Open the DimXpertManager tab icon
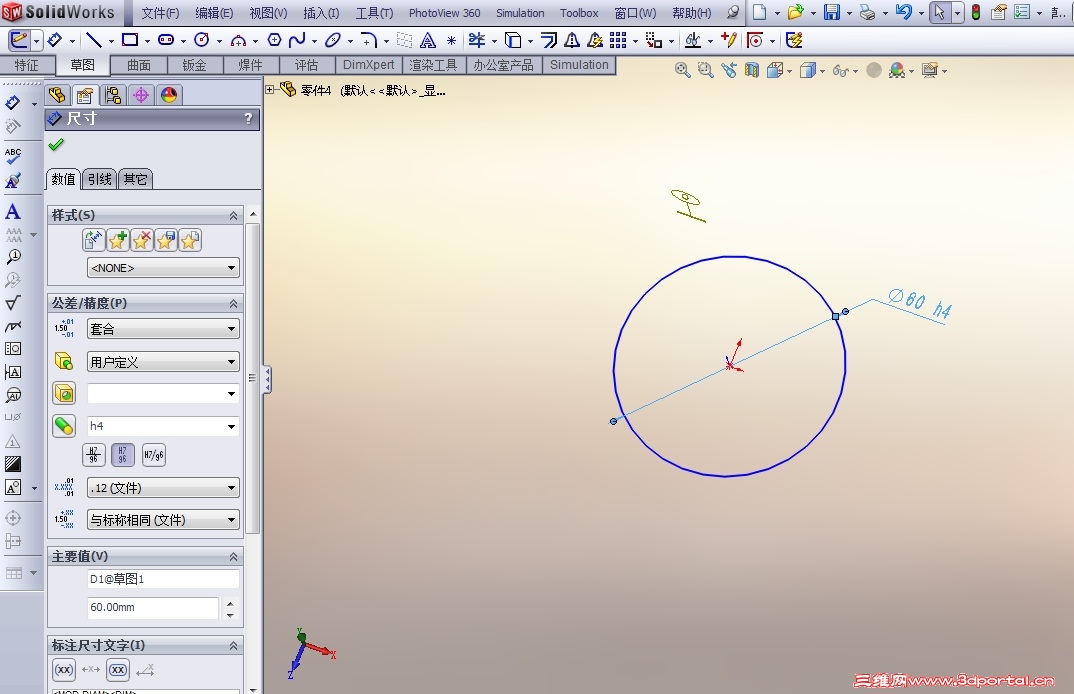The width and height of the screenshot is (1074, 694). 141,95
